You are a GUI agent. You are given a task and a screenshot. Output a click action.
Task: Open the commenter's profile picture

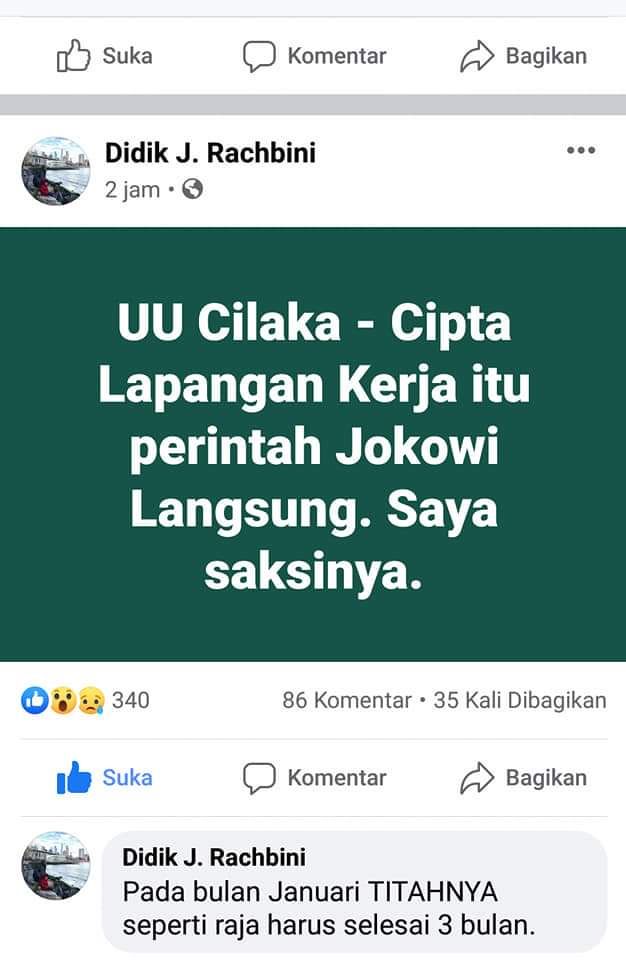coord(56,866)
